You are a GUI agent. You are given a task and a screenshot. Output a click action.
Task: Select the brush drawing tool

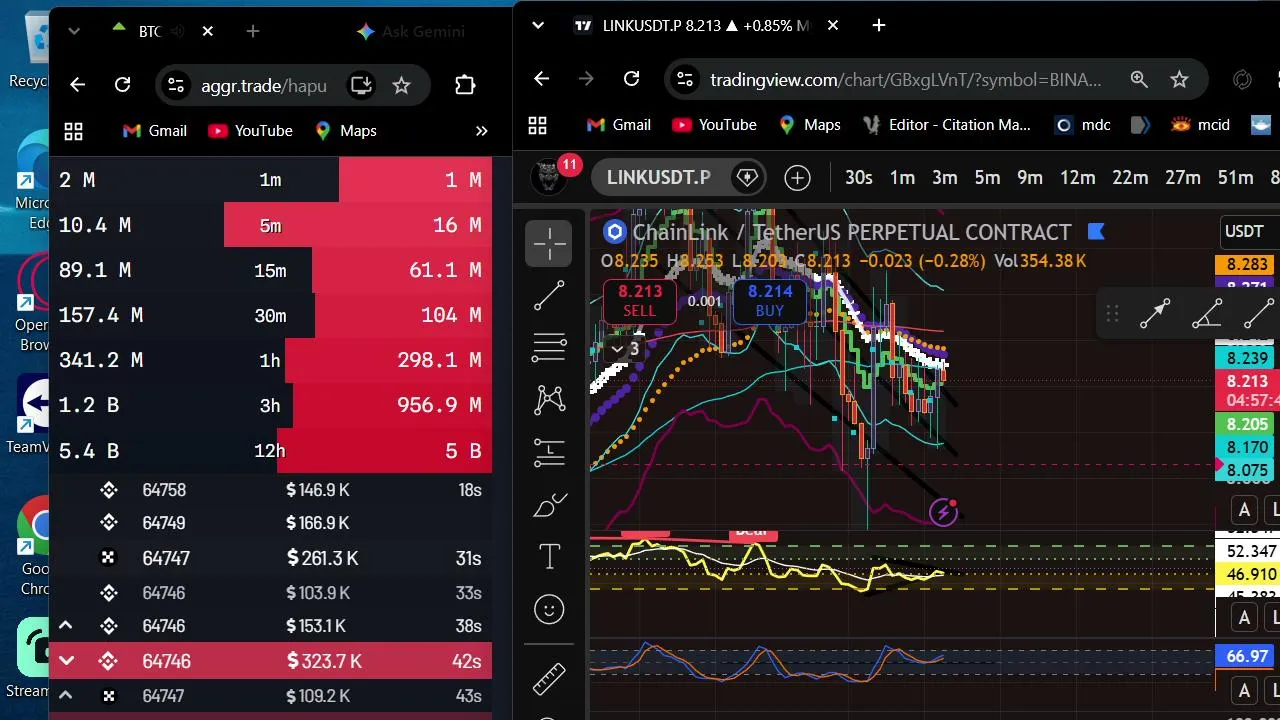(549, 505)
